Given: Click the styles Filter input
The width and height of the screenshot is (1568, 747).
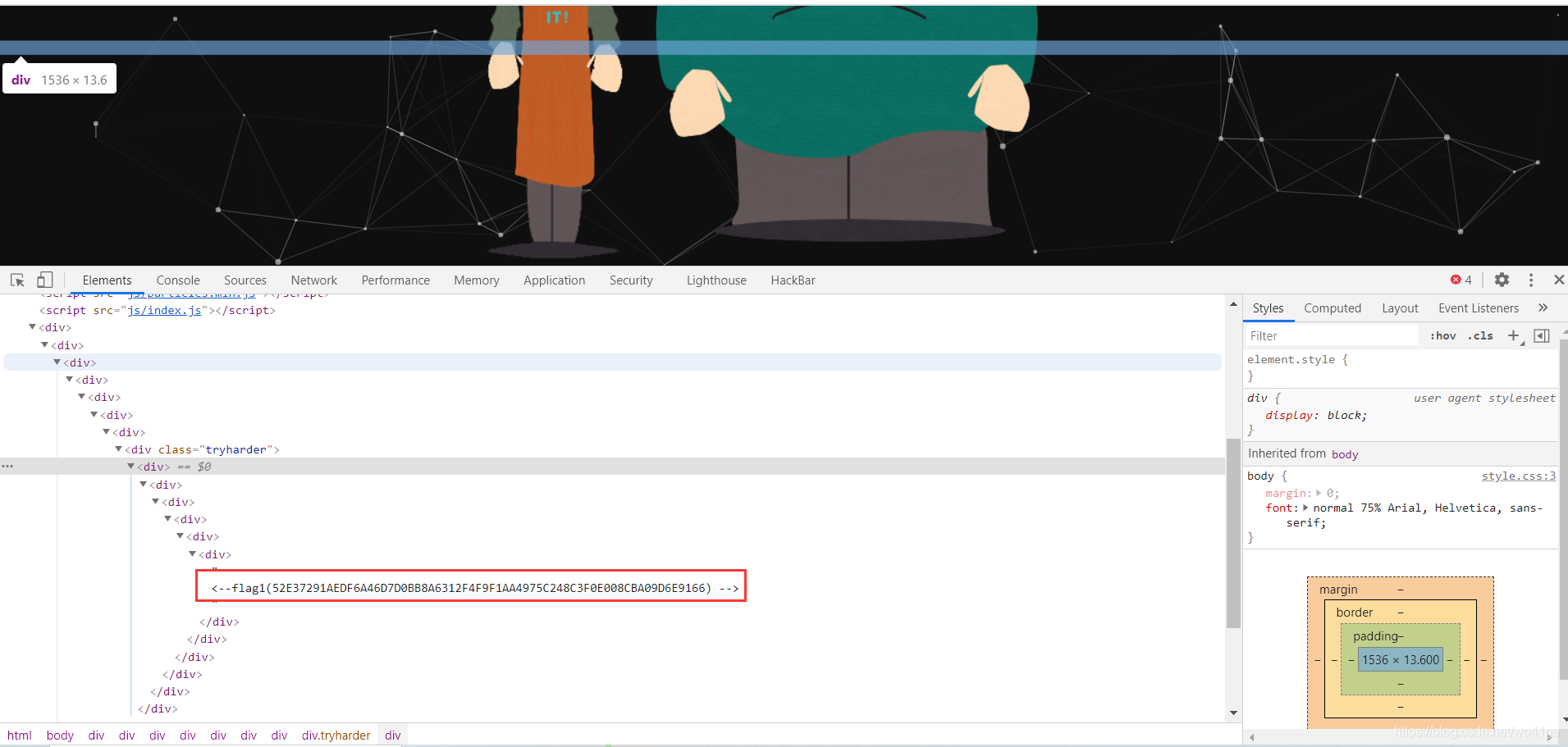Looking at the screenshot, I should coord(1333,336).
